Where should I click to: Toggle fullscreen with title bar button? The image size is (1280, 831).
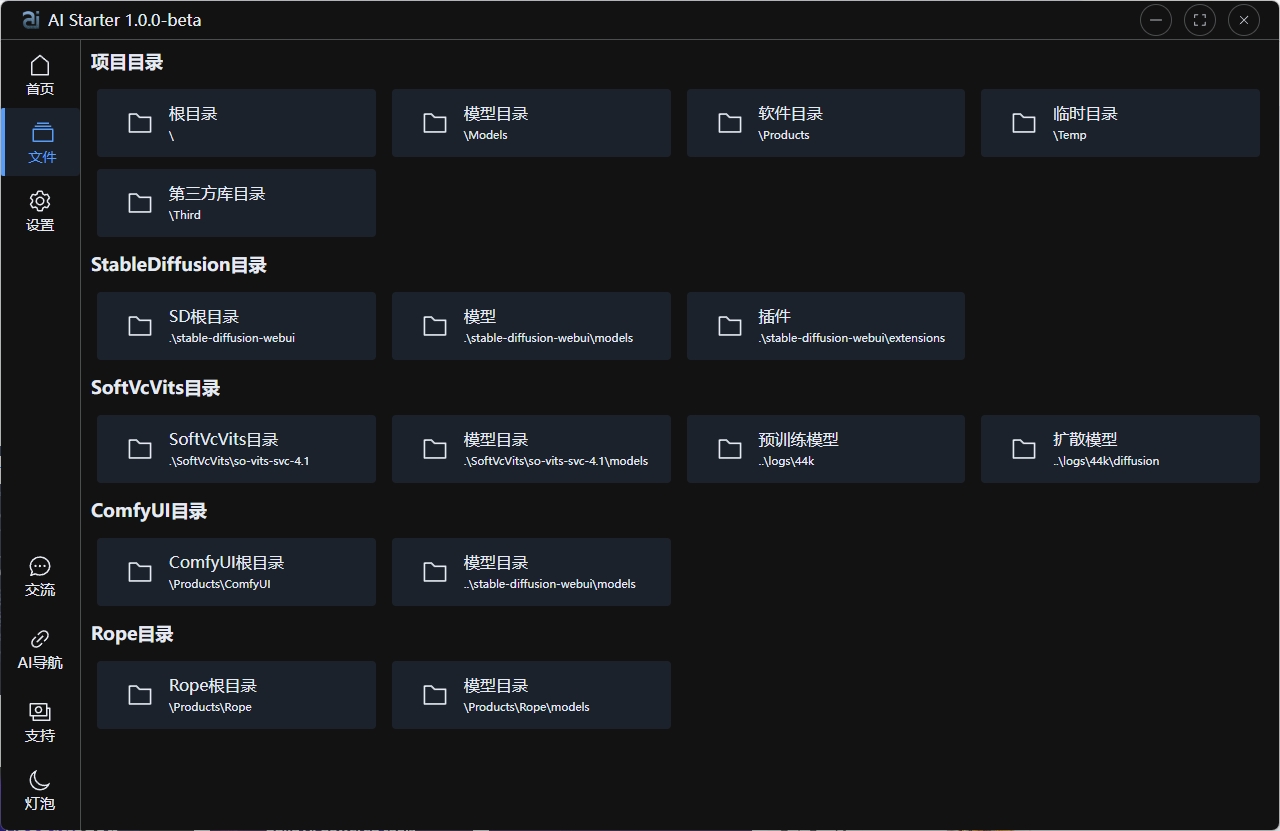tap(1200, 20)
